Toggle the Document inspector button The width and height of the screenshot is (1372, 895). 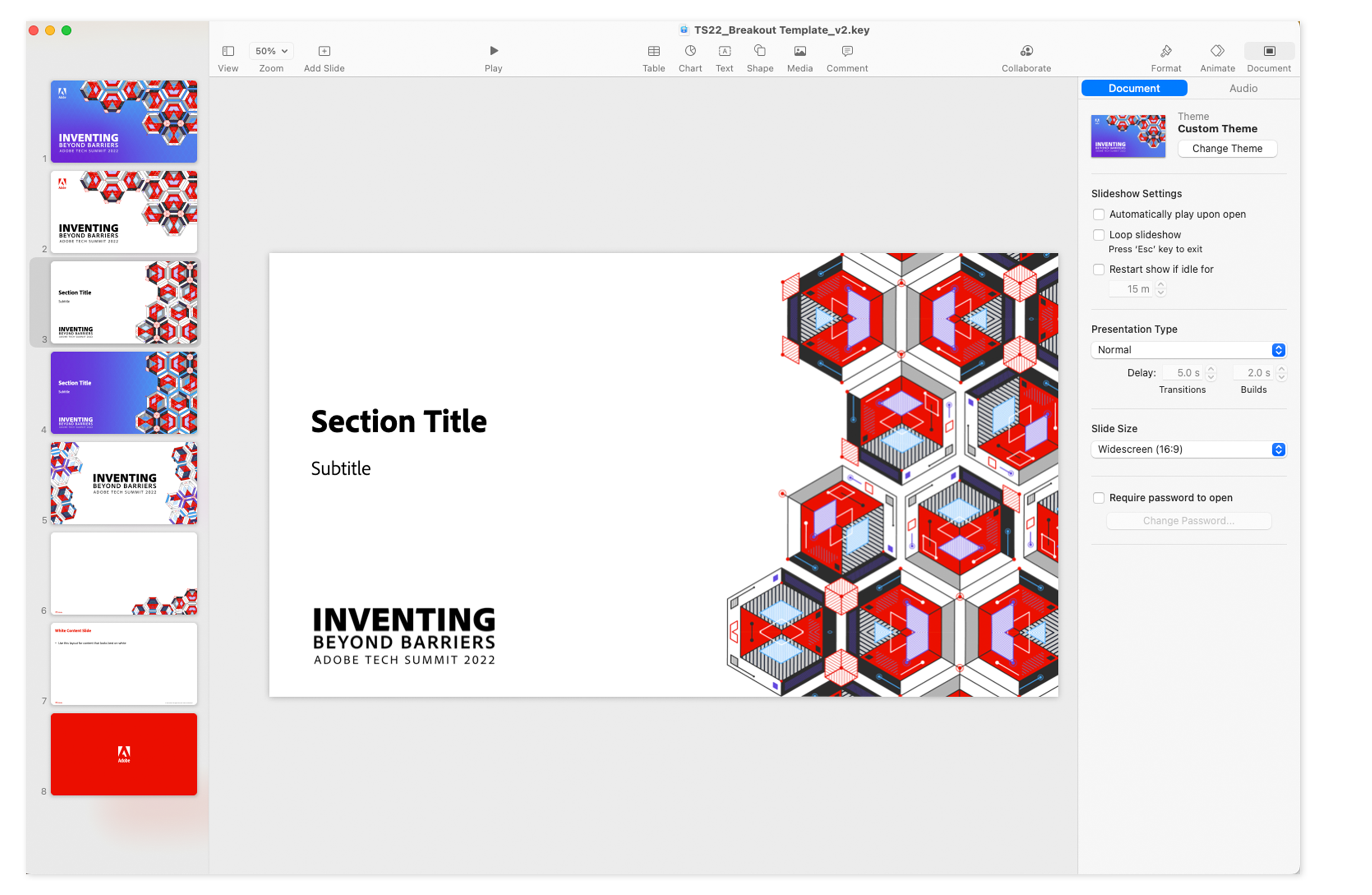[x=1269, y=51]
